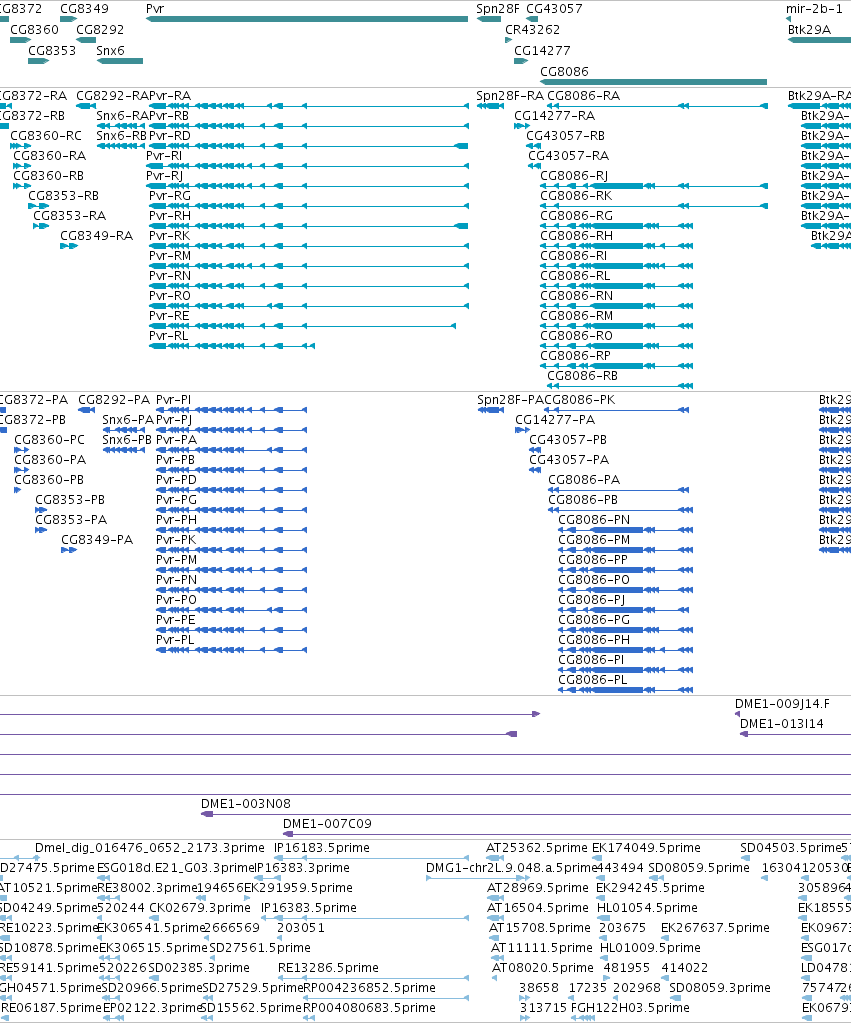
Task: Click the 'AT25362.5prime' EST label
Action: click(537, 847)
